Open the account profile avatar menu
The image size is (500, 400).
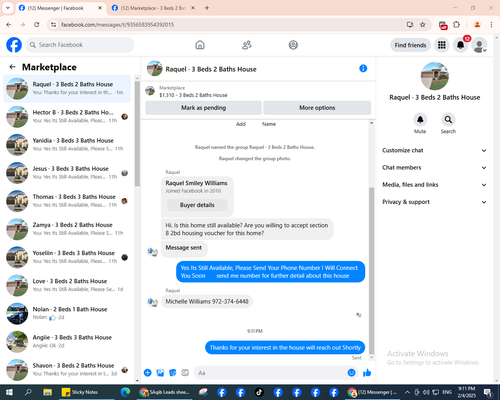tap(479, 45)
